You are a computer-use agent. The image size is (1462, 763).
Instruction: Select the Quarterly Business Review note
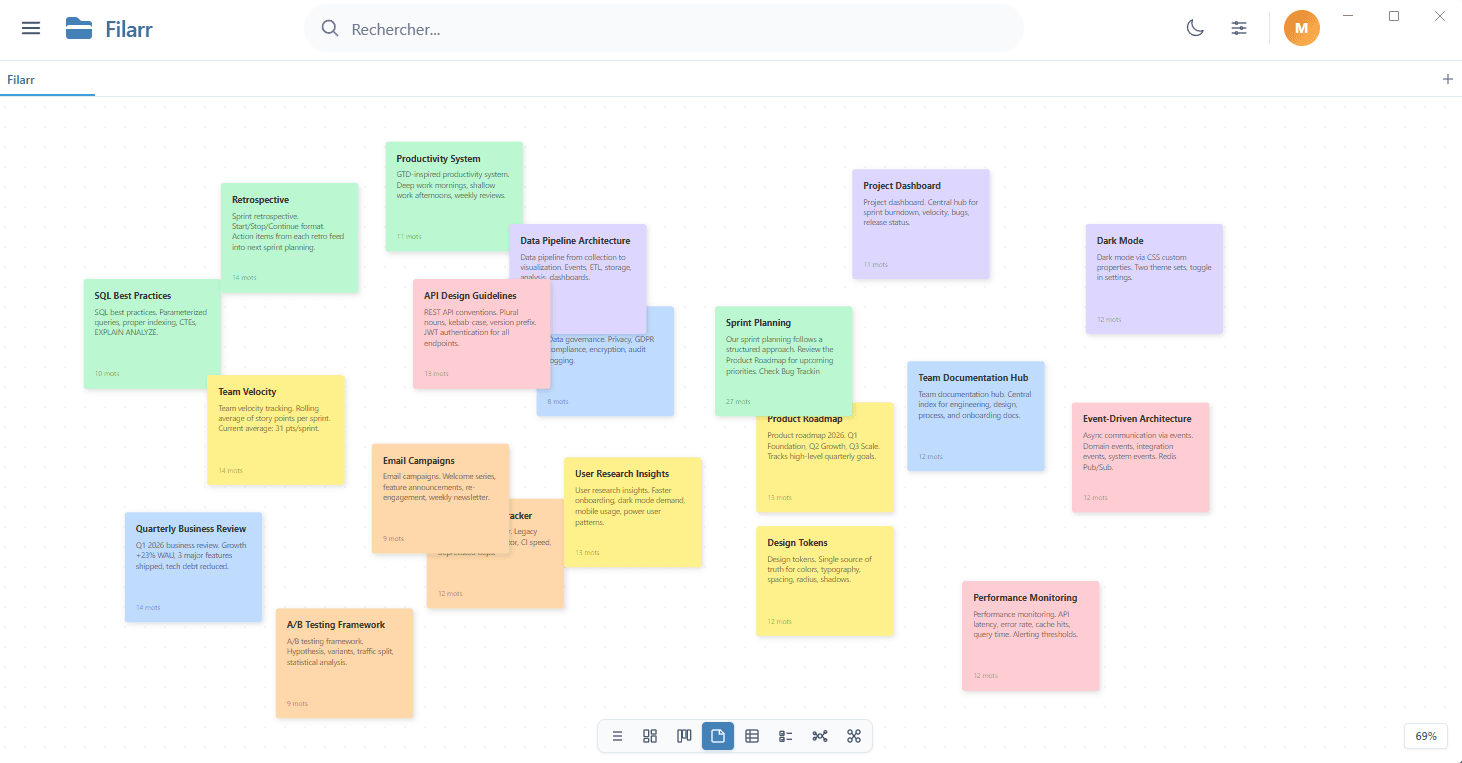pyautogui.click(x=193, y=567)
